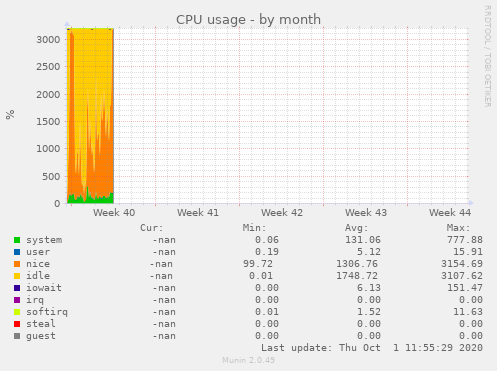This screenshot has width=497, height=371.
Task: Click the orange nice spike in graph
Action: click(x=72, y=100)
